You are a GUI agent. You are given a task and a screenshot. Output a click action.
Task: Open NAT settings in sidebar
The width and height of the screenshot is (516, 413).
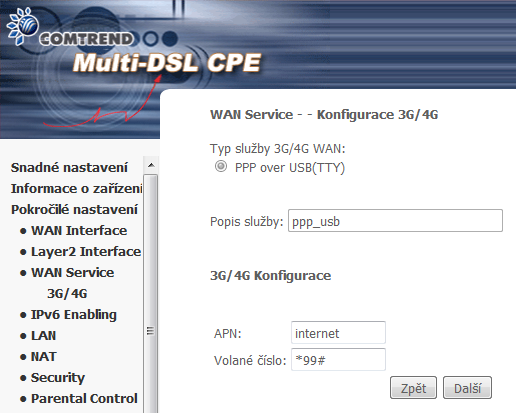pos(44,357)
